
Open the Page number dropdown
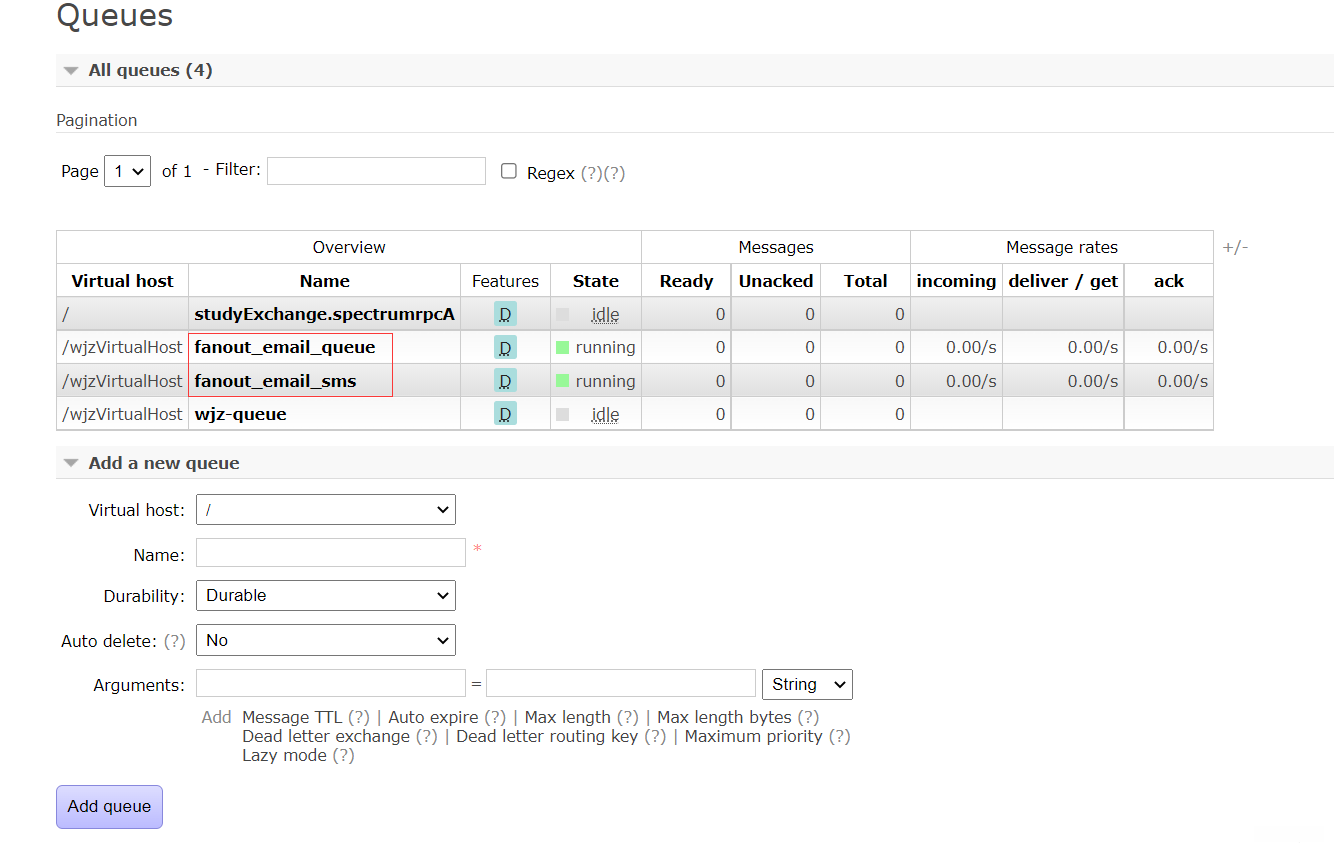pos(127,171)
